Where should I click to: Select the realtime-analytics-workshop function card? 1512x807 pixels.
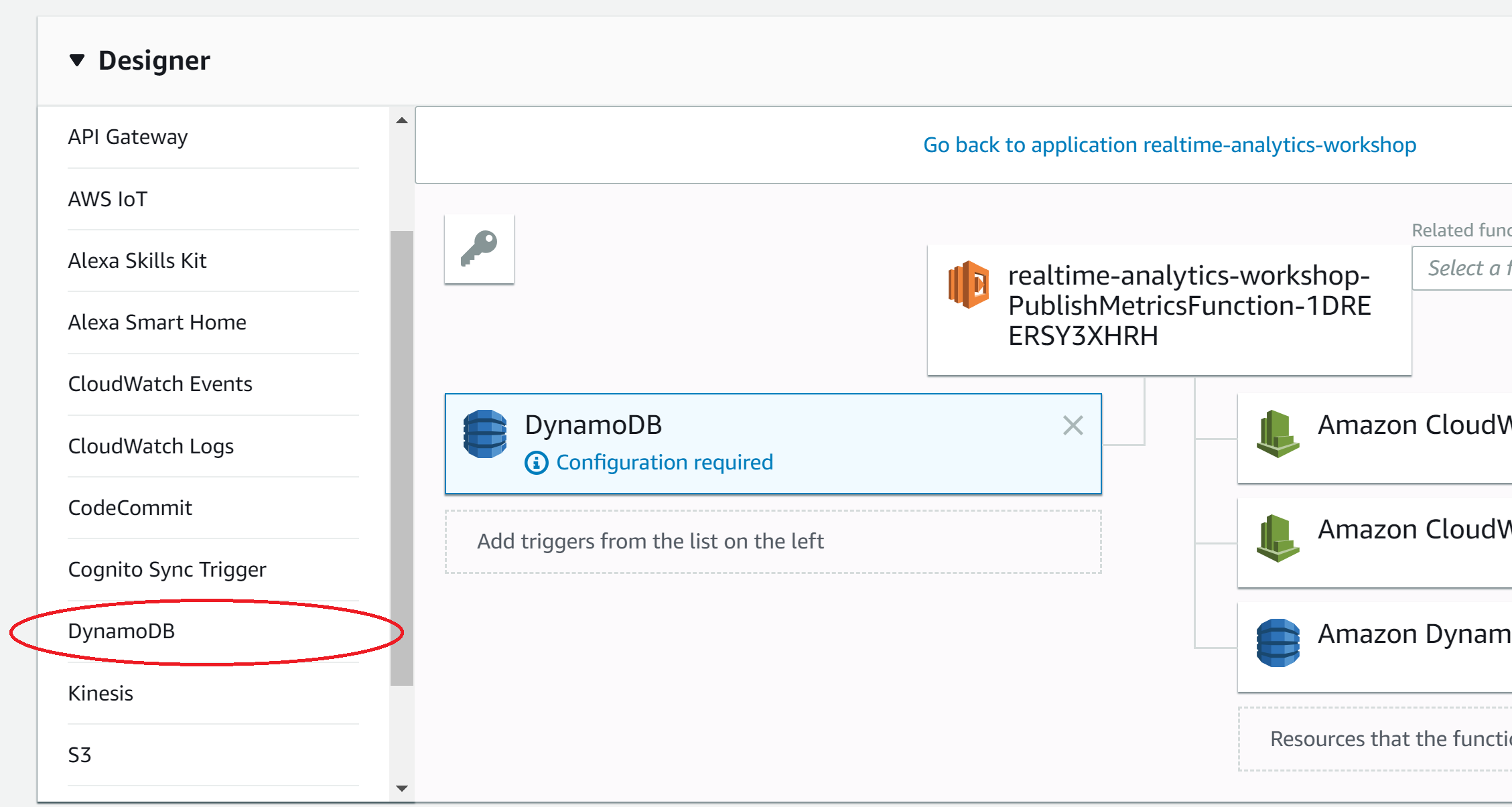[1169, 310]
